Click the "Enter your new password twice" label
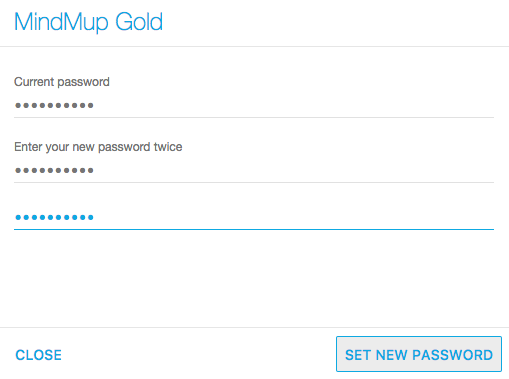 pyautogui.click(x=98, y=147)
